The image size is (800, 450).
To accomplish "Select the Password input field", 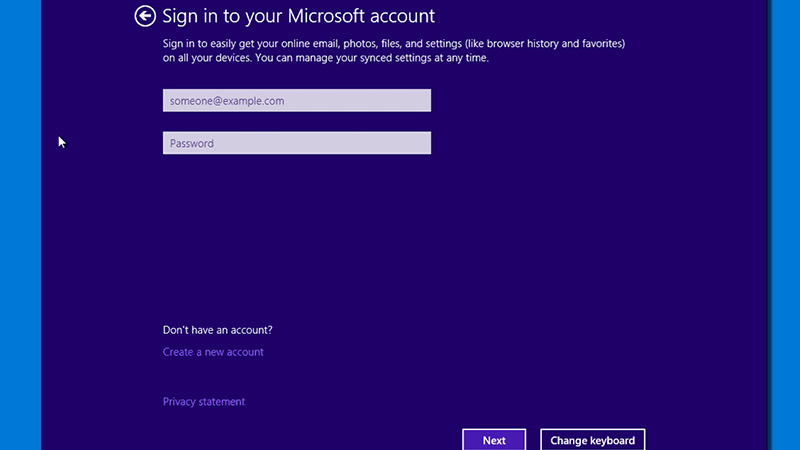I will (x=296, y=143).
